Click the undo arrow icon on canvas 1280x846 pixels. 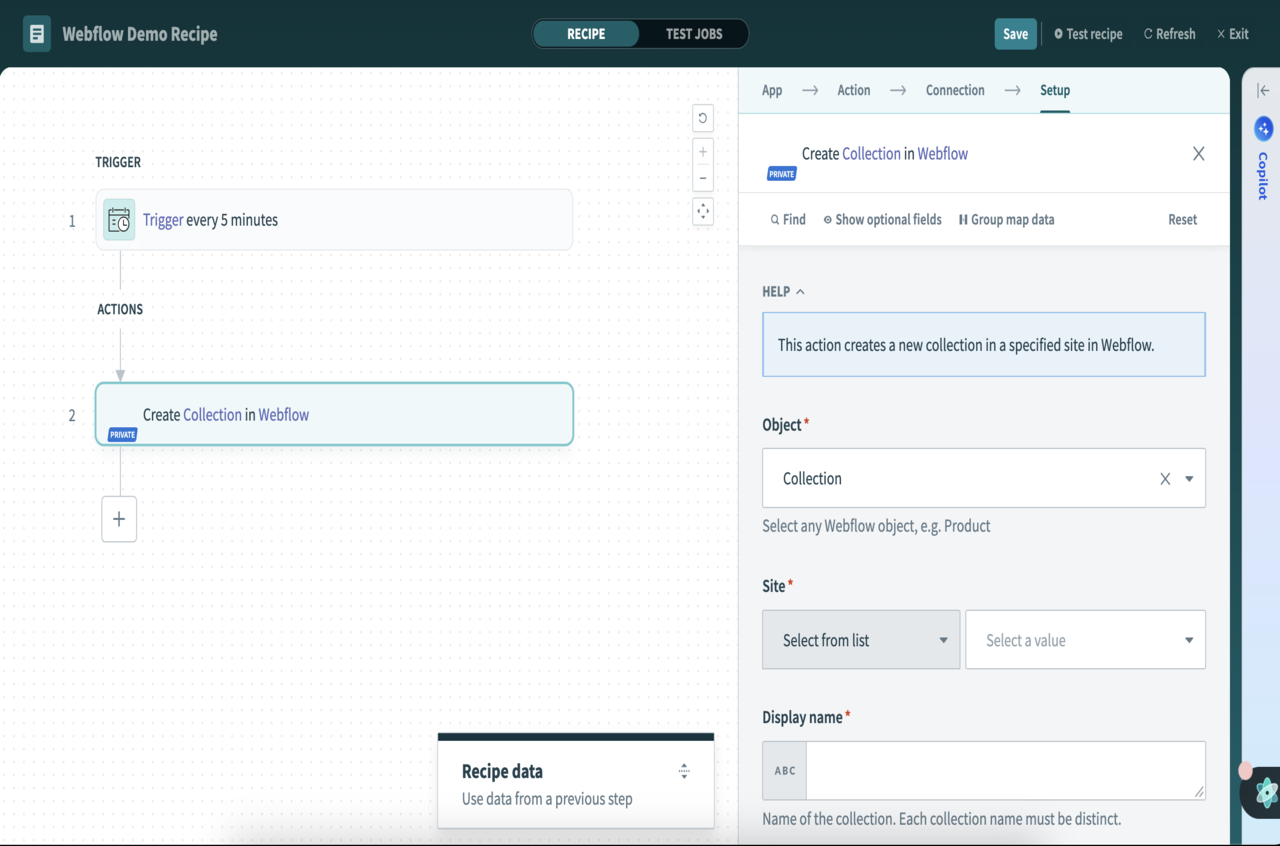pos(703,118)
